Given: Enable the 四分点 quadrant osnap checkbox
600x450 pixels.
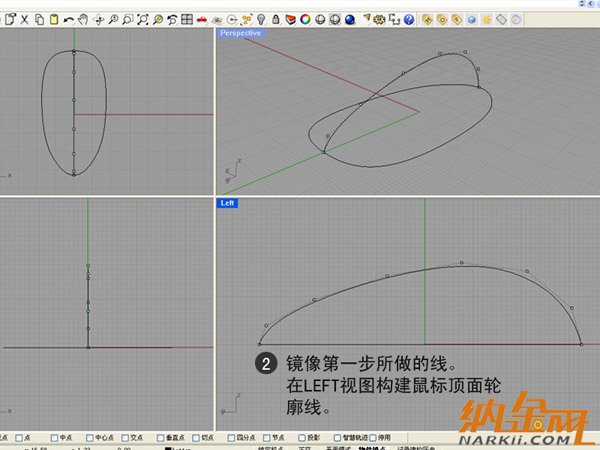Looking at the screenshot, I should 231,438.
